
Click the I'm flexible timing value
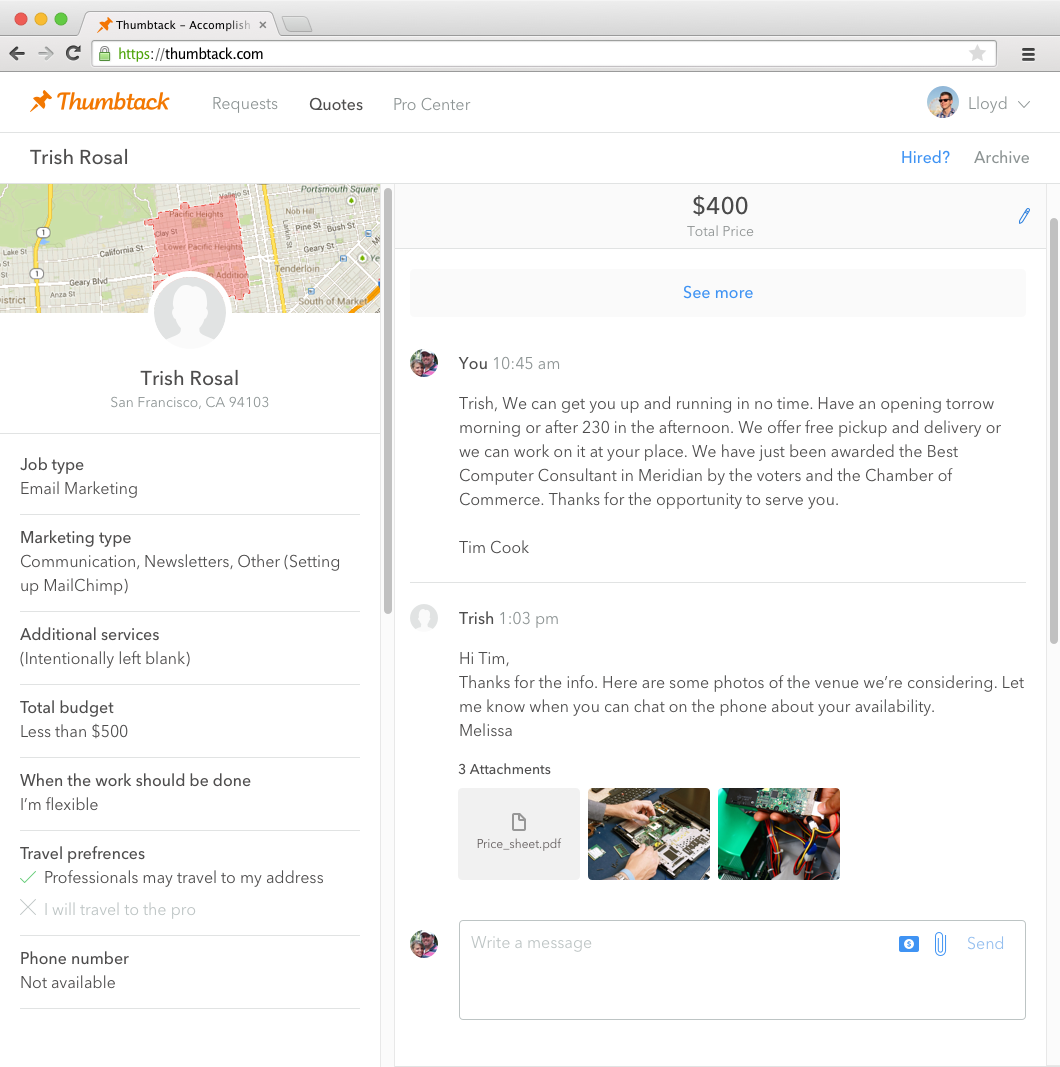pyautogui.click(x=59, y=804)
